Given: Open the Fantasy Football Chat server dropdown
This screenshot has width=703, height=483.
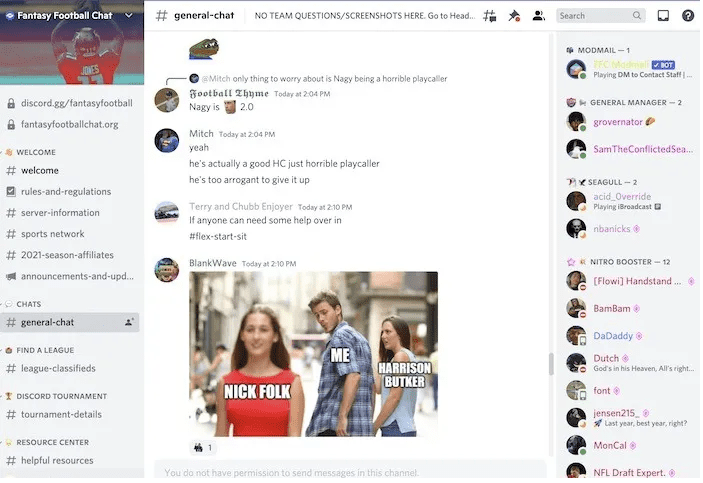Looking at the screenshot, I should pos(129,15).
